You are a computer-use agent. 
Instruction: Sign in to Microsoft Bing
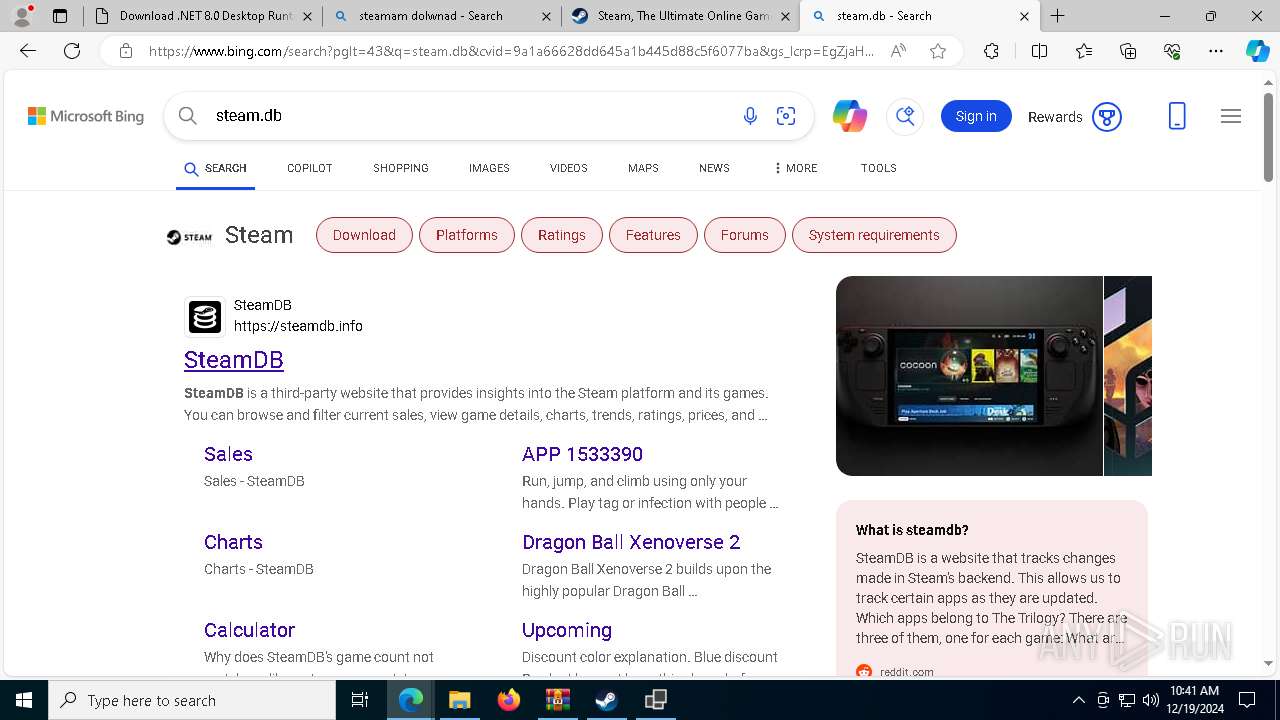click(976, 116)
